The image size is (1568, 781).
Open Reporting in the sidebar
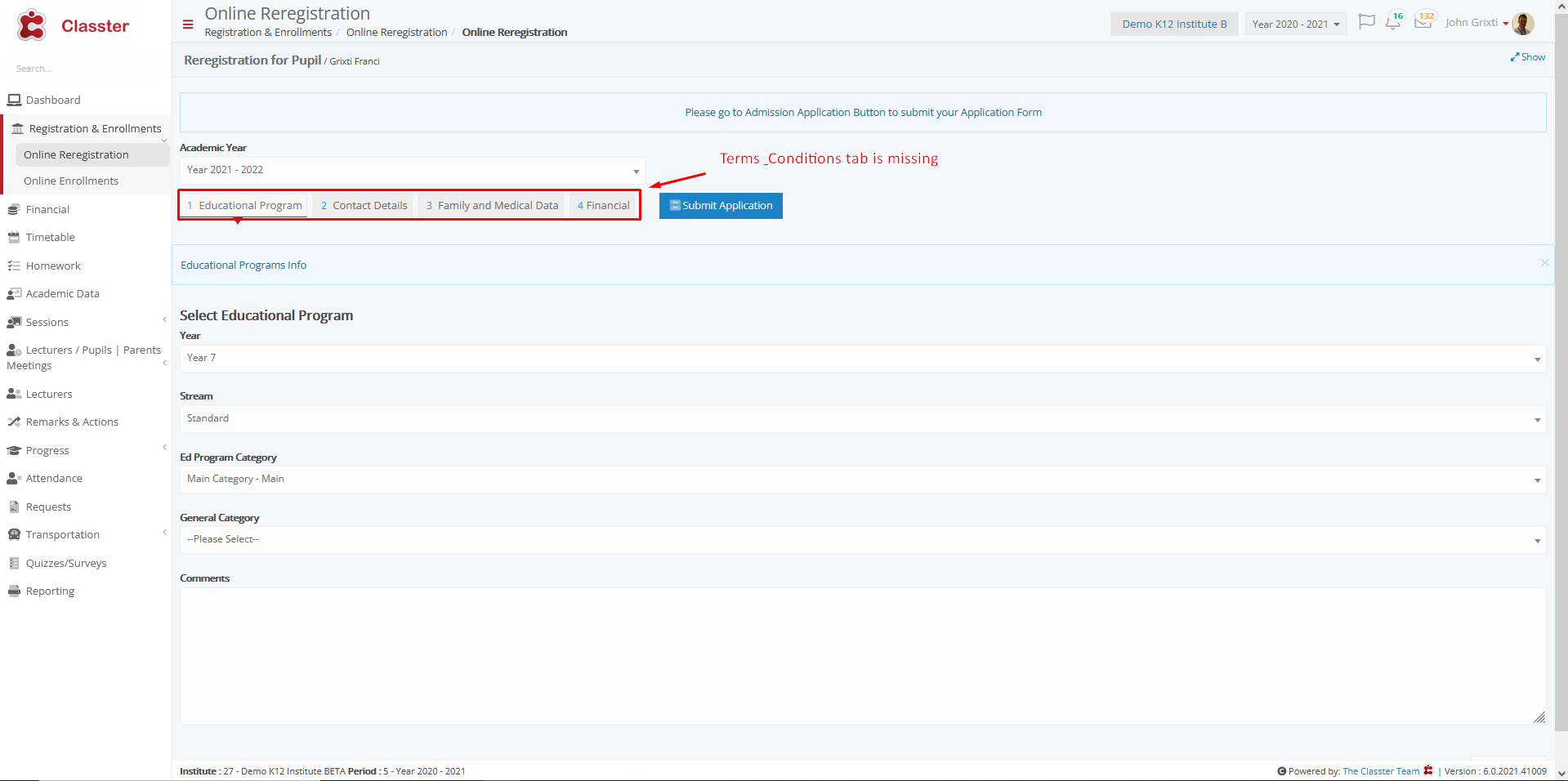point(50,591)
